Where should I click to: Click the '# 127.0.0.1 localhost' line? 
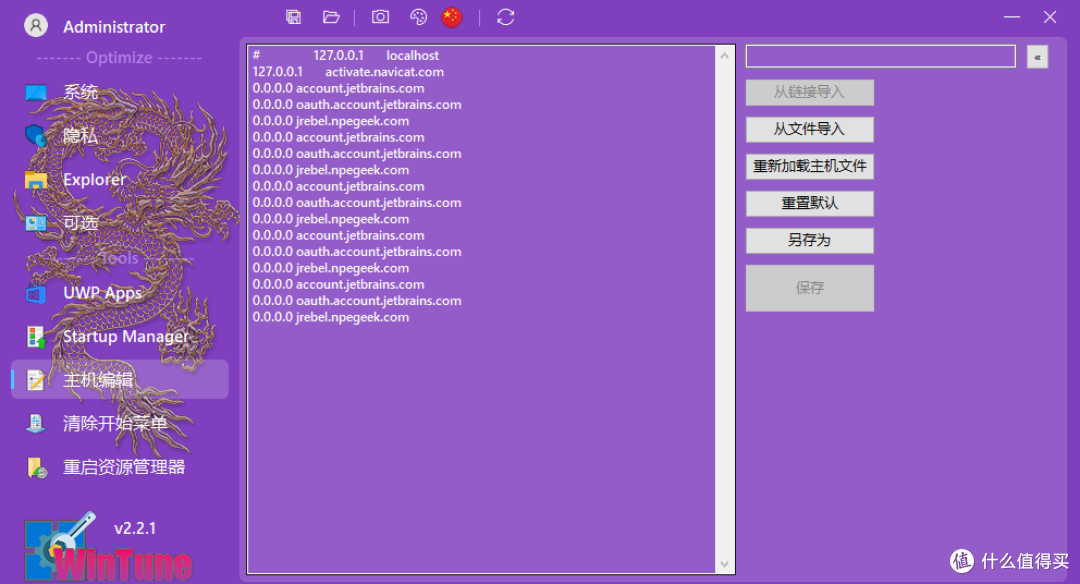(346, 55)
